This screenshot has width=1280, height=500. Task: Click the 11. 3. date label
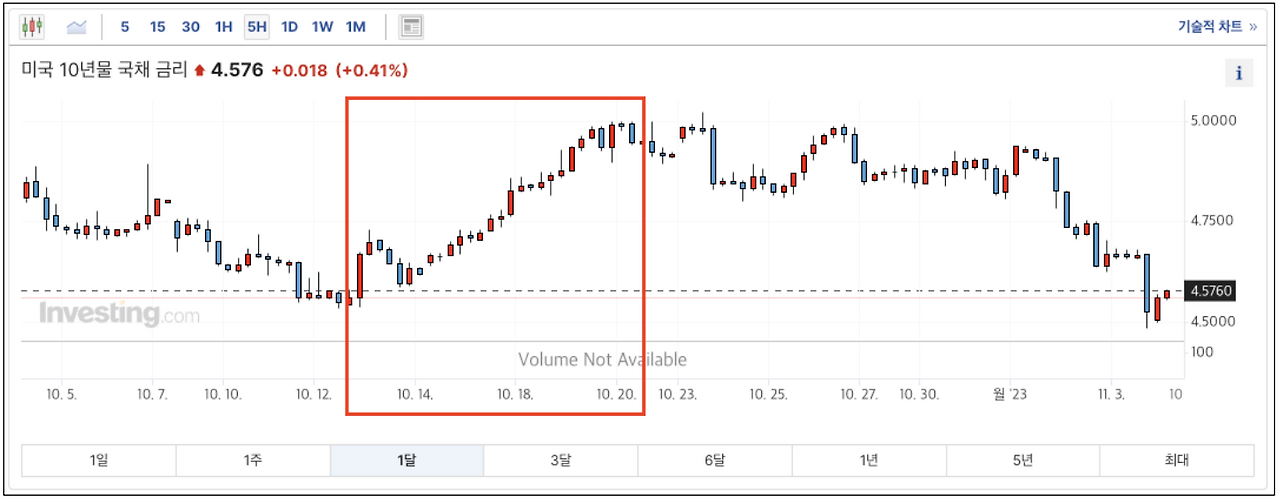pos(1112,394)
